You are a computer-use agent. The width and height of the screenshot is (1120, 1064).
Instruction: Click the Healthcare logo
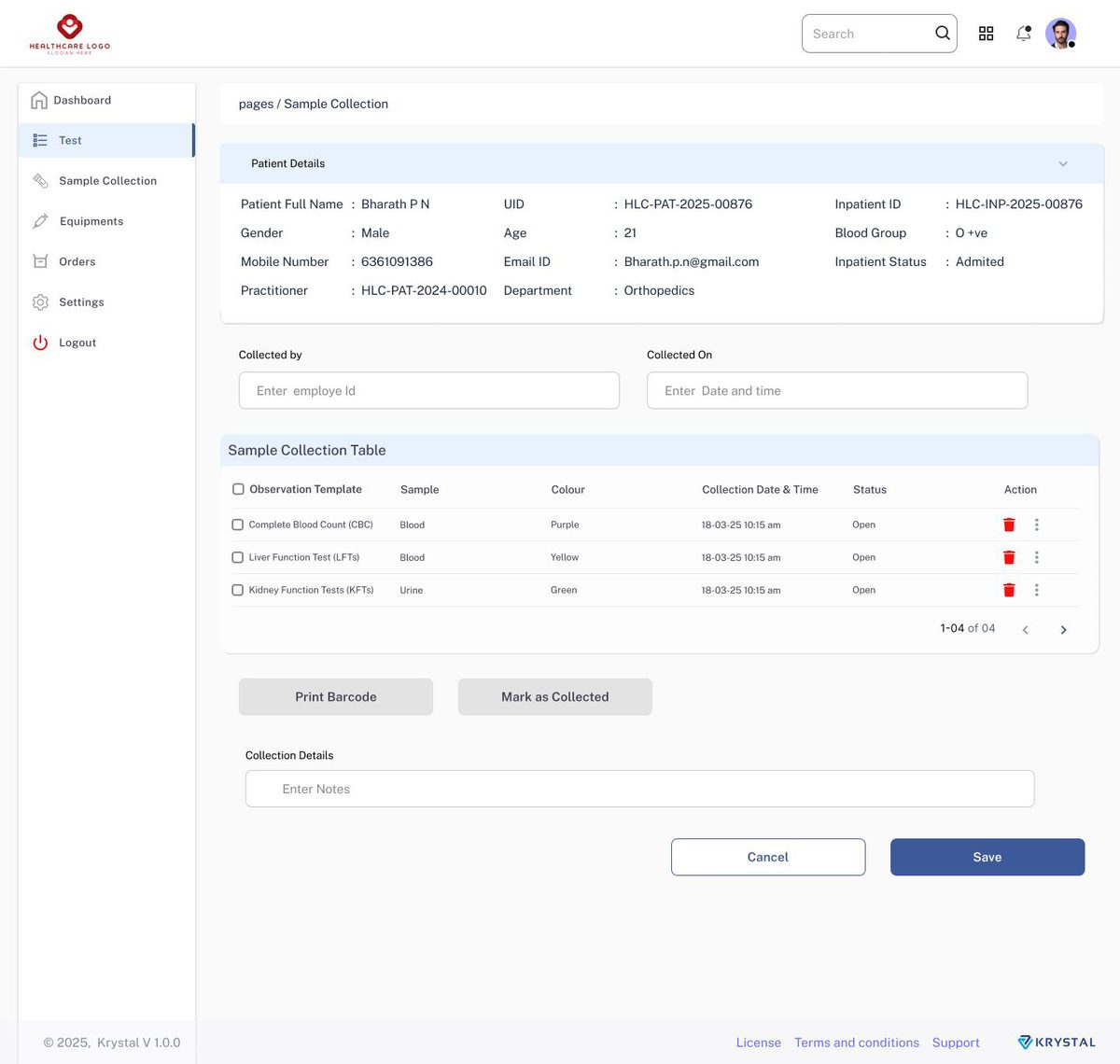click(x=70, y=35)
